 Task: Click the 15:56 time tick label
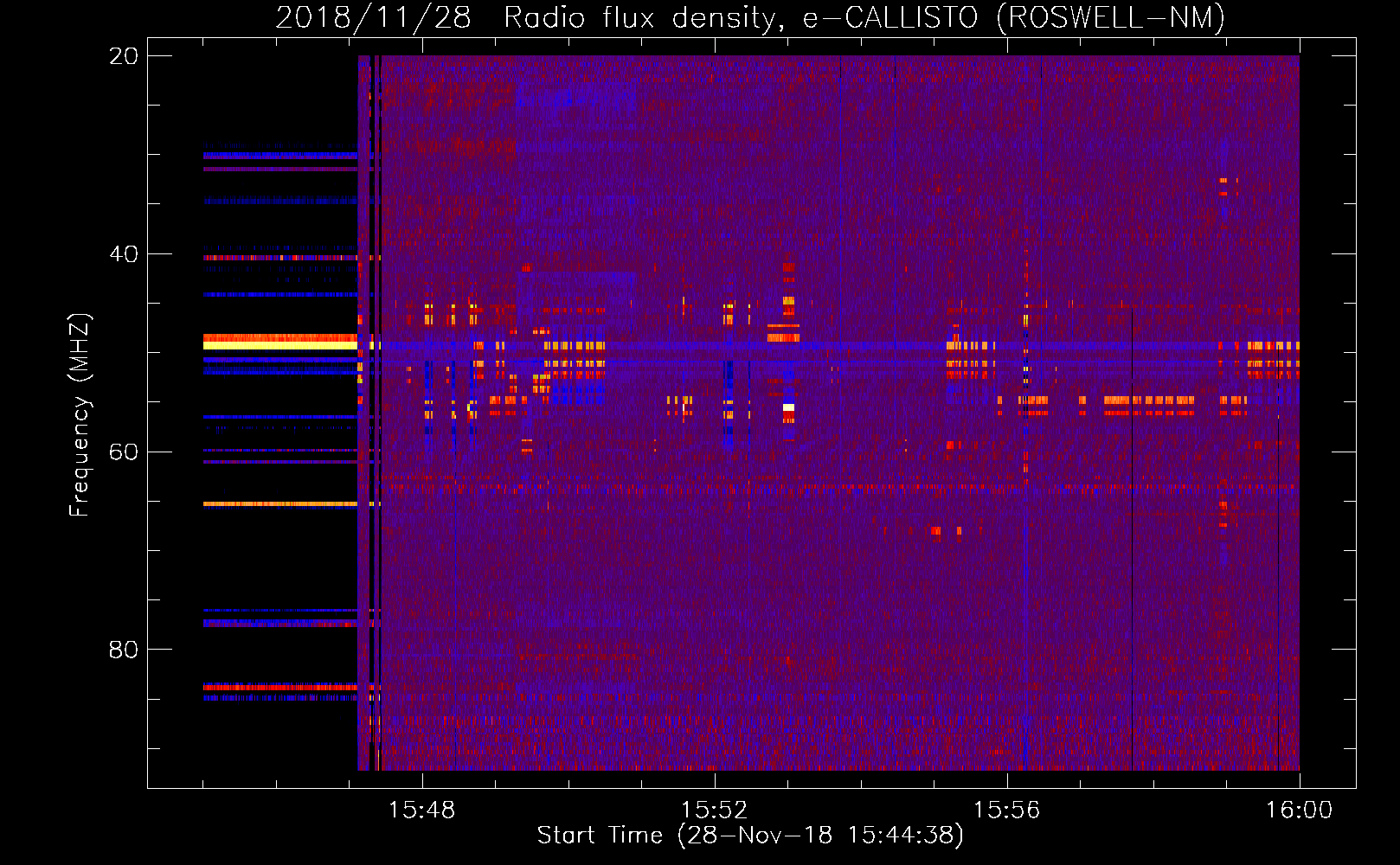pyautogui.click(x=1006, y=811)
